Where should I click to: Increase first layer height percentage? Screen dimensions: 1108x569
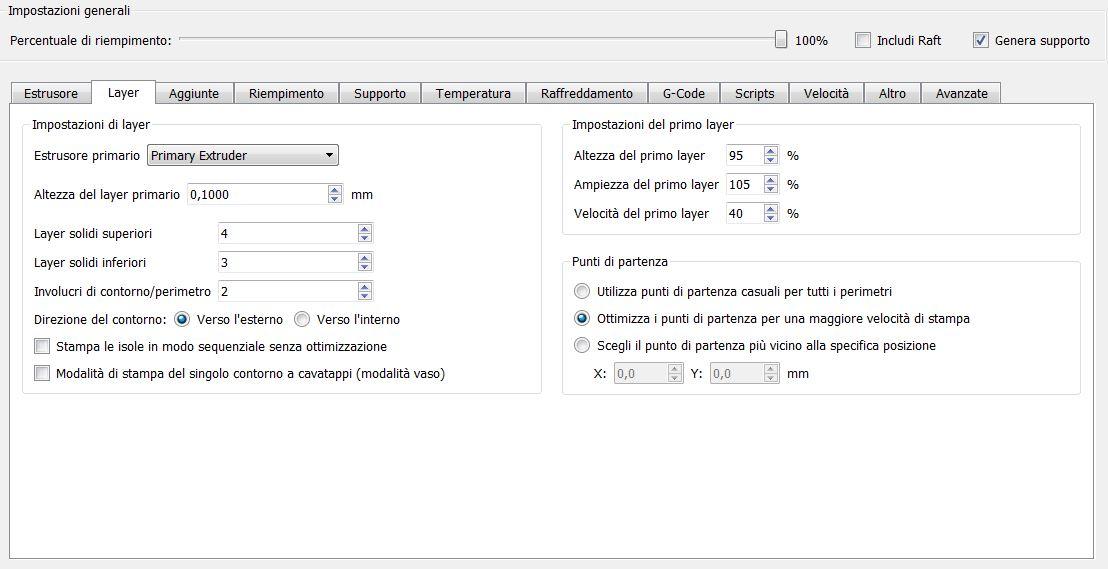pos(770,151)
